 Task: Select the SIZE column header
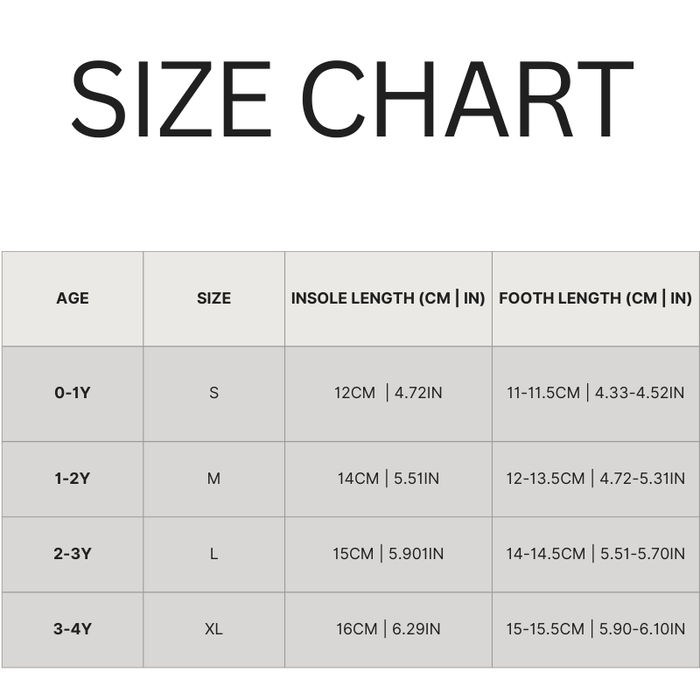tap(213, 298)
